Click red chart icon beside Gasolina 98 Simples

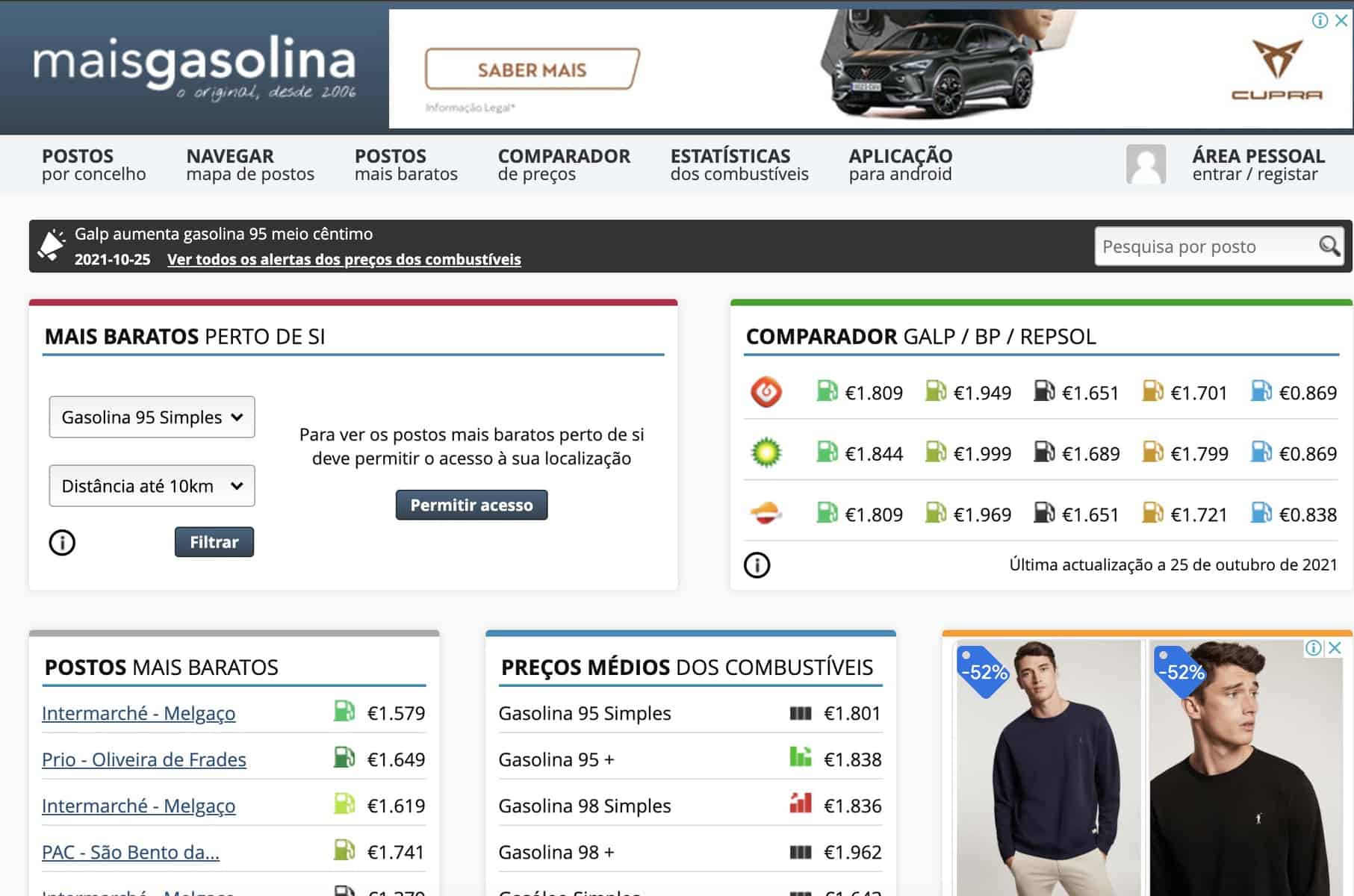pos(800,803)
